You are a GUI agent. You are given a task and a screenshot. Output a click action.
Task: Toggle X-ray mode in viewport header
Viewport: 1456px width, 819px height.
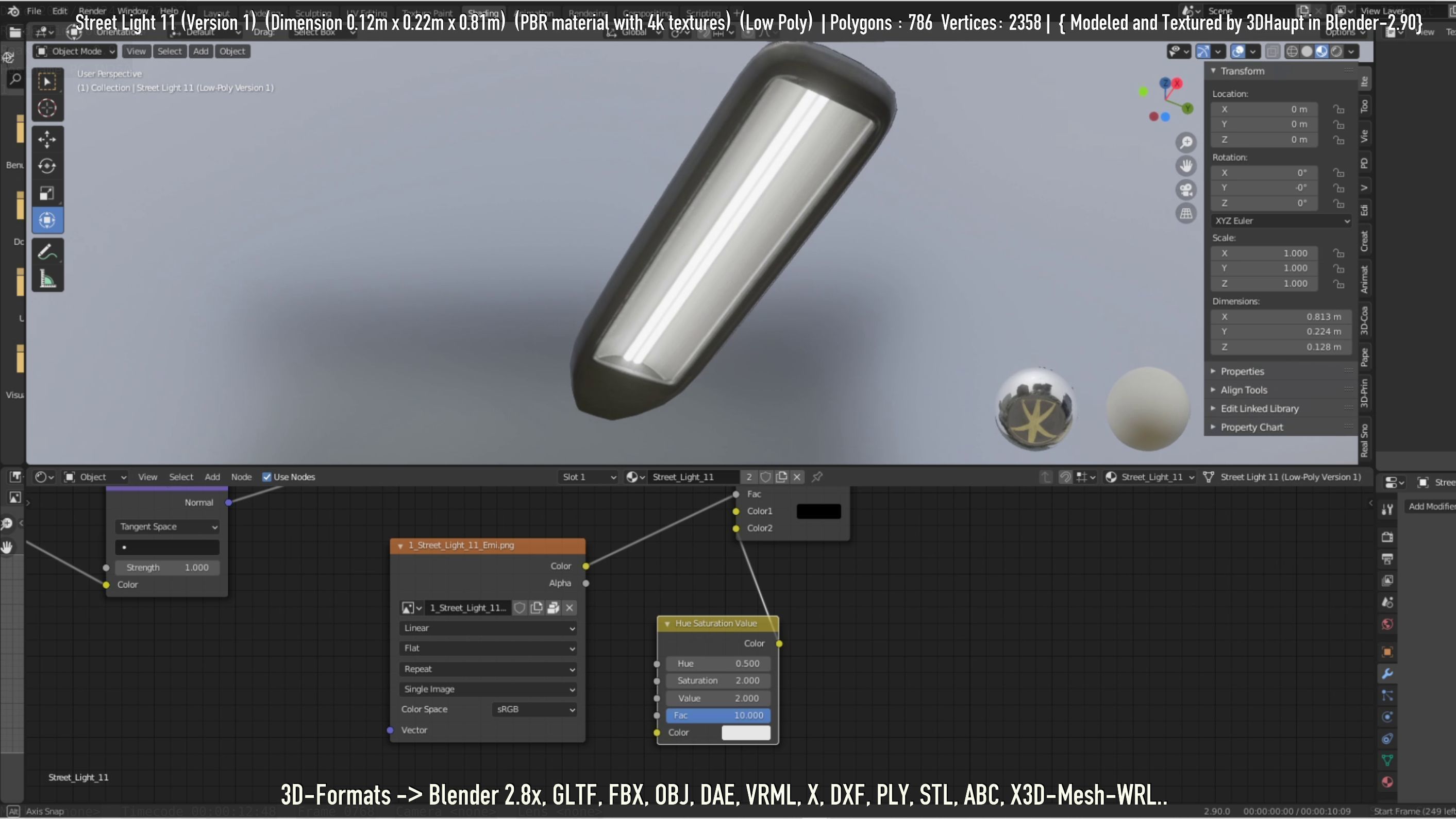tap(1271, 52)
